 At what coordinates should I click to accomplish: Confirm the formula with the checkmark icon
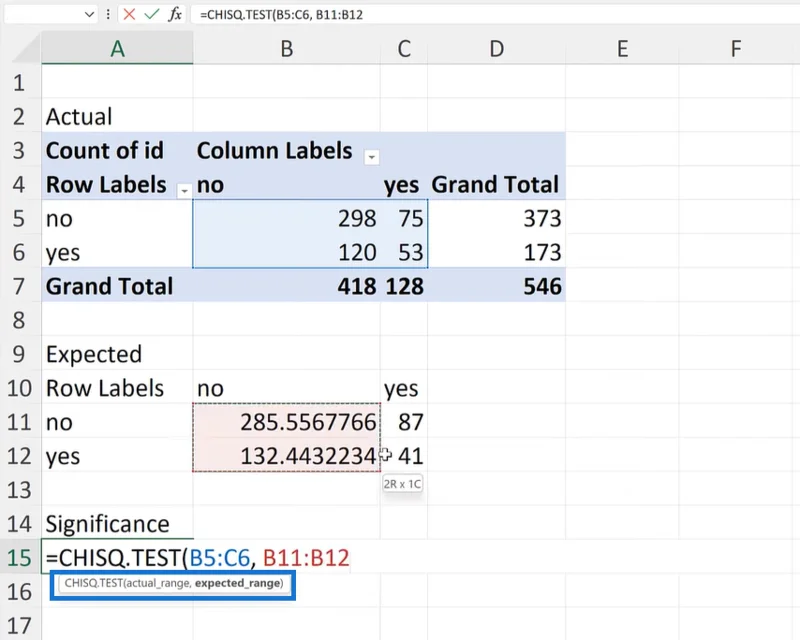[152, 14]
